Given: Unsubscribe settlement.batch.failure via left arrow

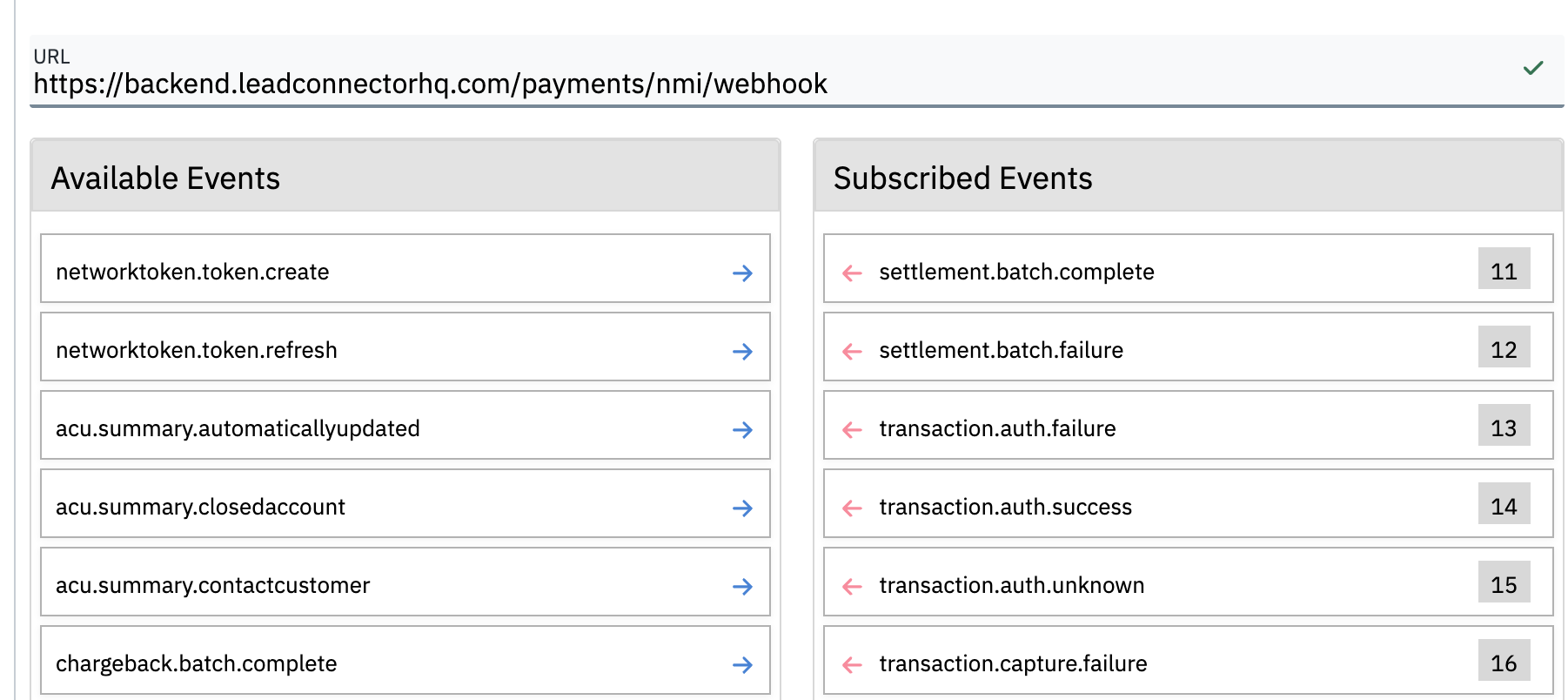Looking at the screenshot, I should pos(853,352).
